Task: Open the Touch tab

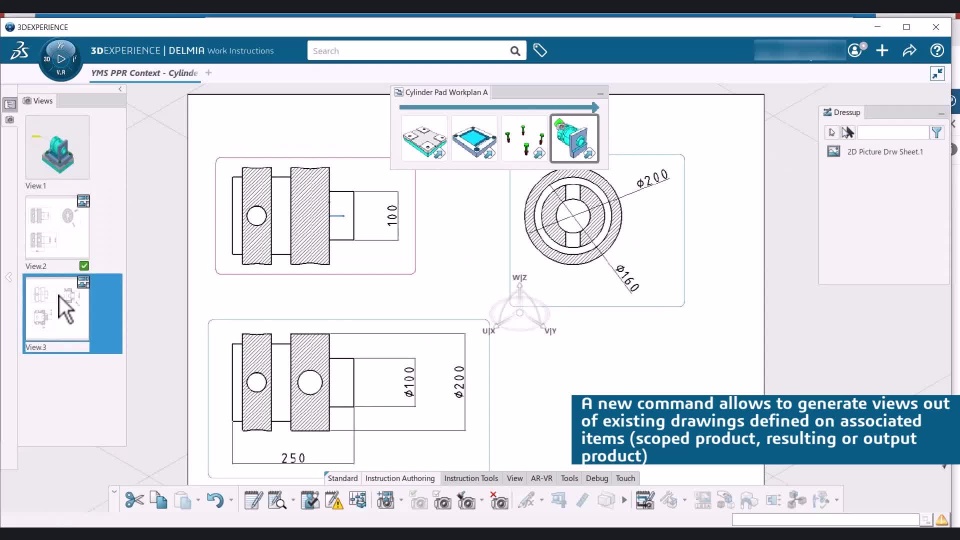Action: point(625,478)
